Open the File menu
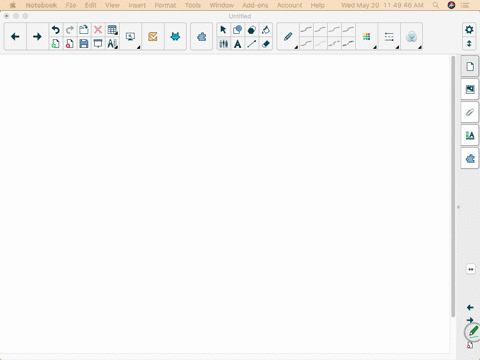This screenshot has height=360, width=480. coord(71,5)
